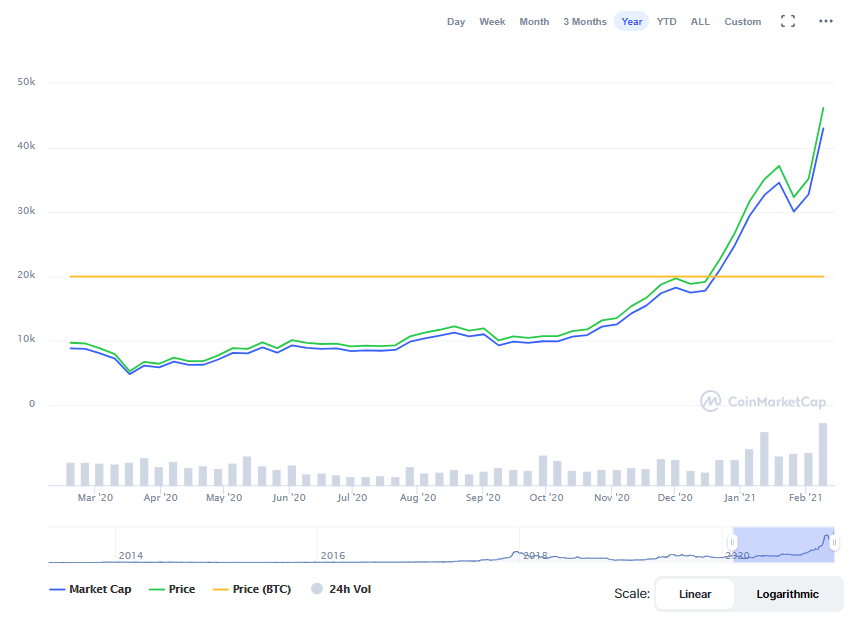853x620 pixels.
Task: Click the 2016 marker in navigator
Action: (x=332, y=555)
